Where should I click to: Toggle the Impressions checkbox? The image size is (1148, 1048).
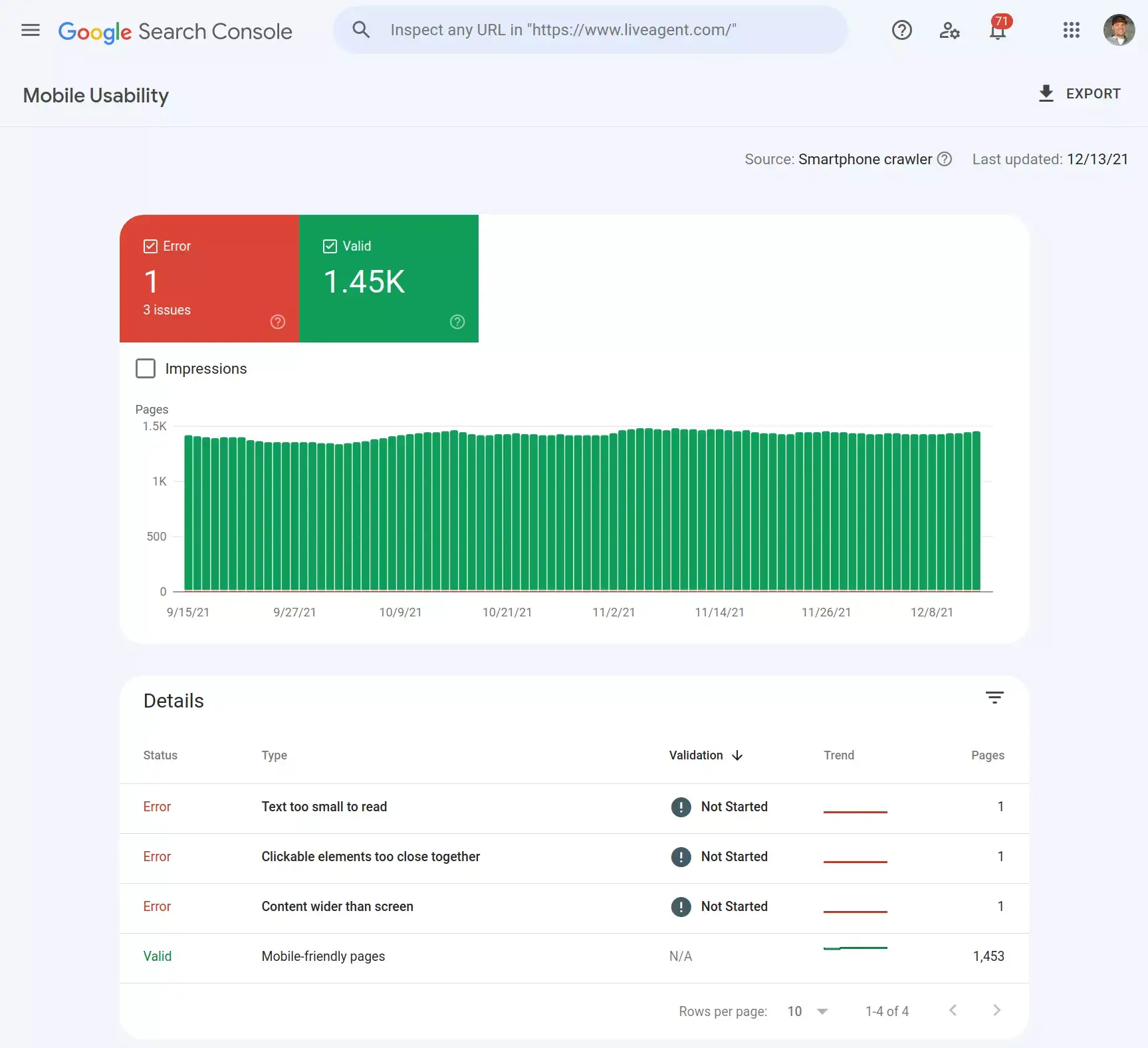point(146,368)
